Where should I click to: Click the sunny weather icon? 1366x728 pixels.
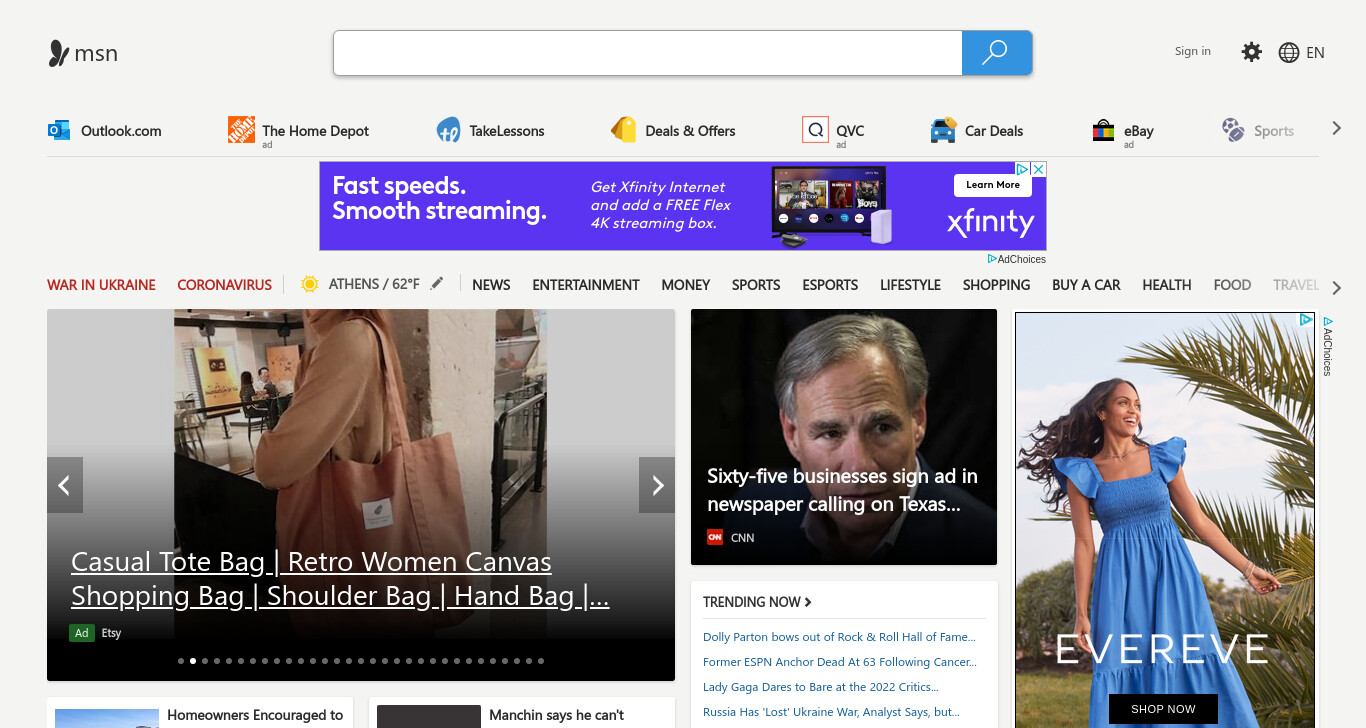tap(310, 284)
